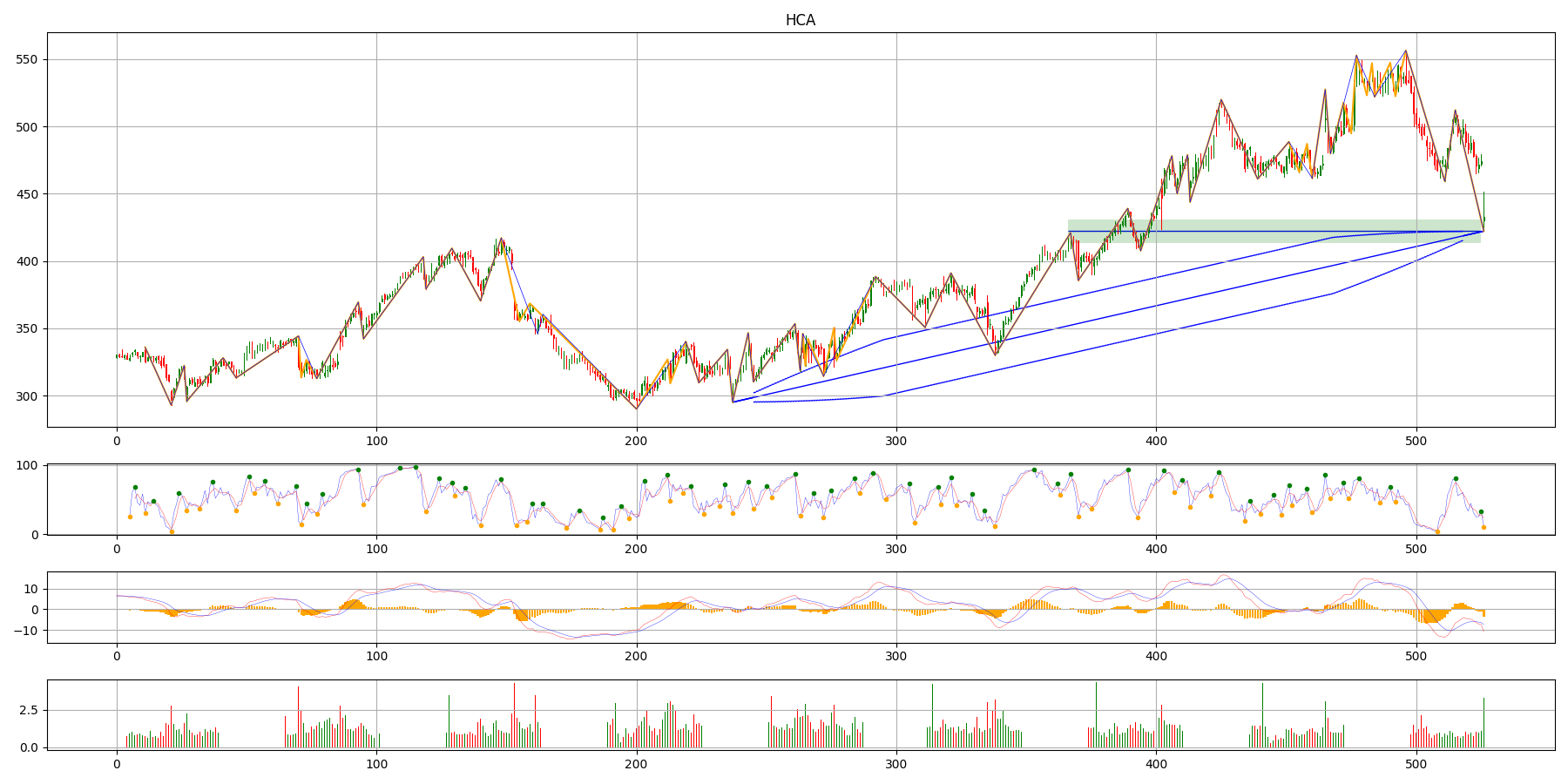Click the 400 x-axis label under the oscillator panel
Viewport: 1568px width, 784px height.
click(1156, 550)
